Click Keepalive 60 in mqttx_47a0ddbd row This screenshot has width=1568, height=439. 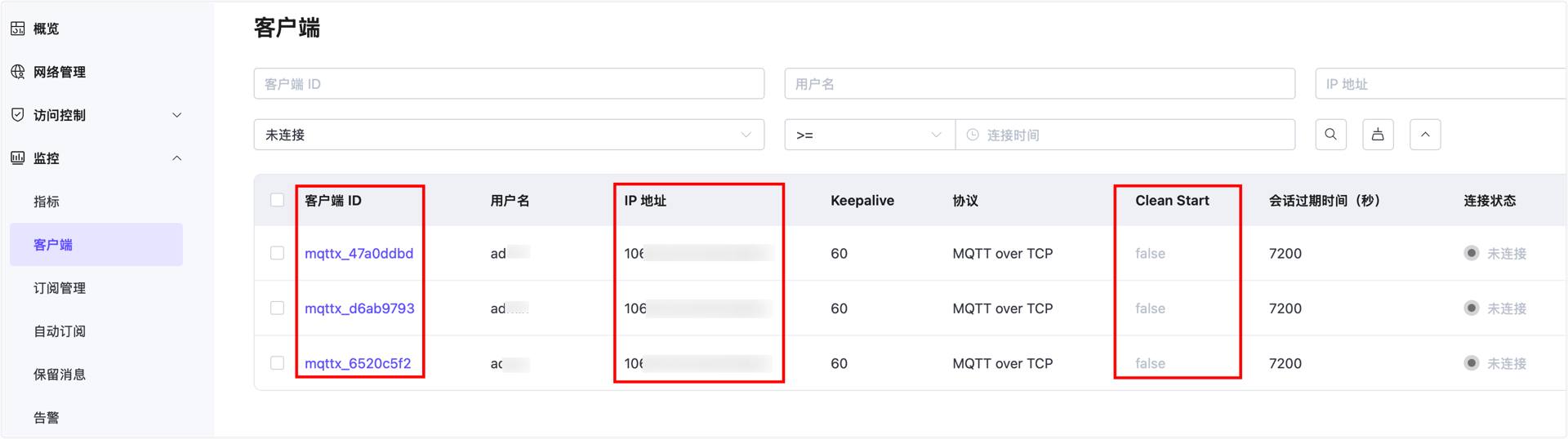[x=839, y=253]
